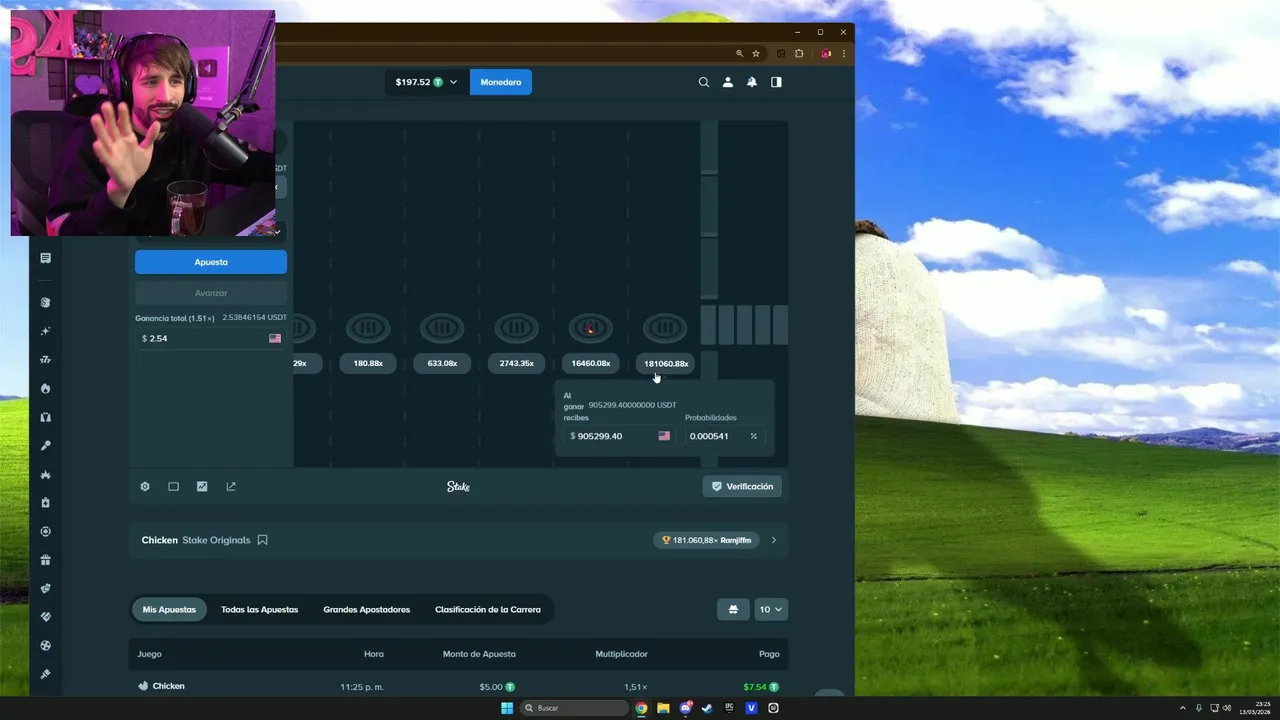Bookmark page with the star icon
Viewport: 1280px width, 720px height.
756,53
